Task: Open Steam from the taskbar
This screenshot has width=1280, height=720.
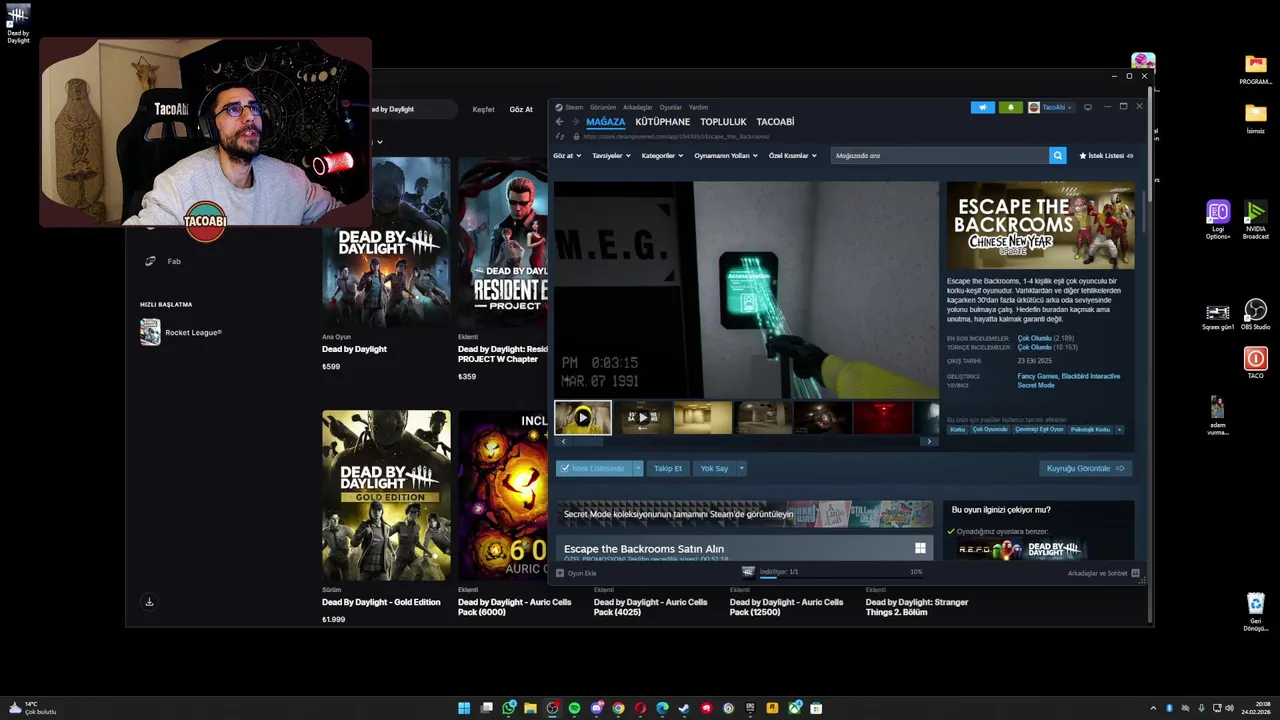Action: click(684, 708)
